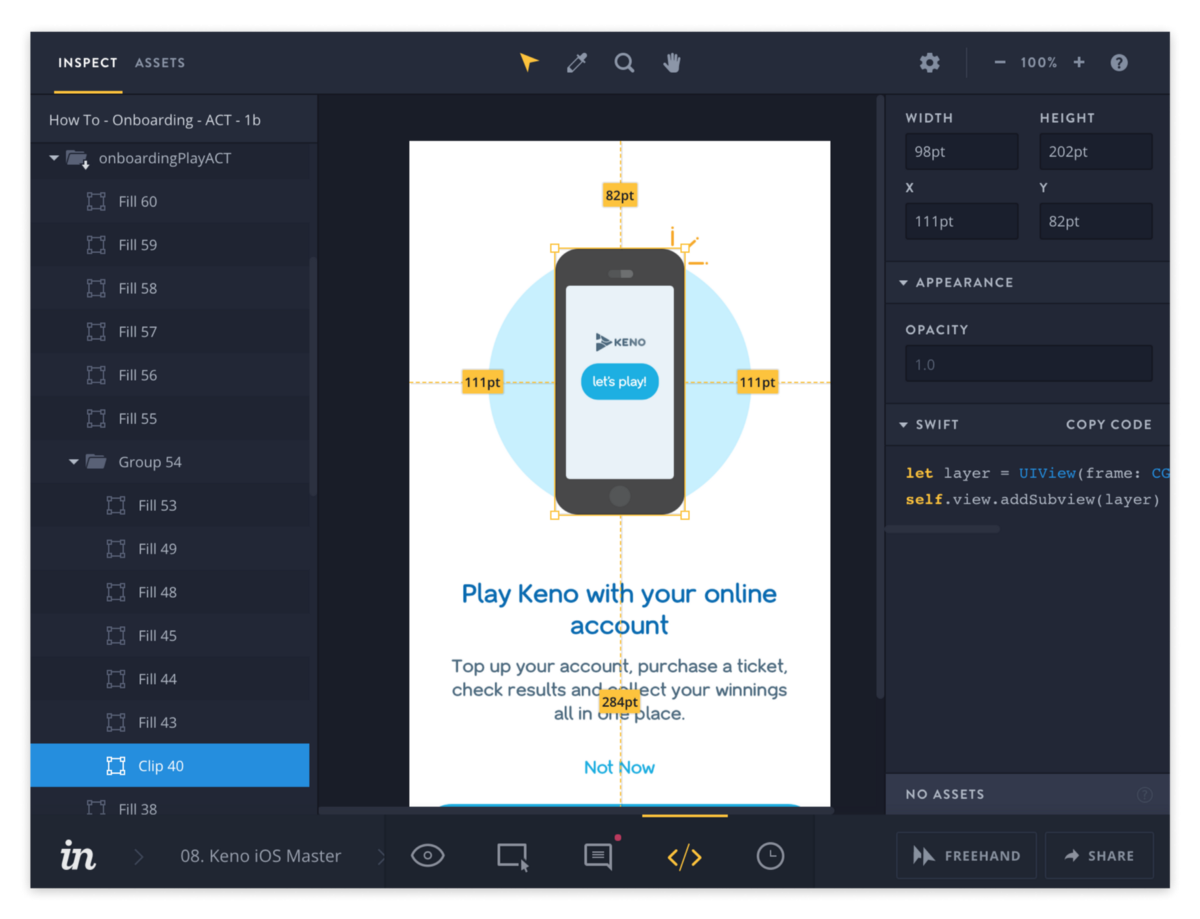Screen dimensions: 1200x919
Task: Switch to preview mode eye icon
Action: click(x=428, y=856)
